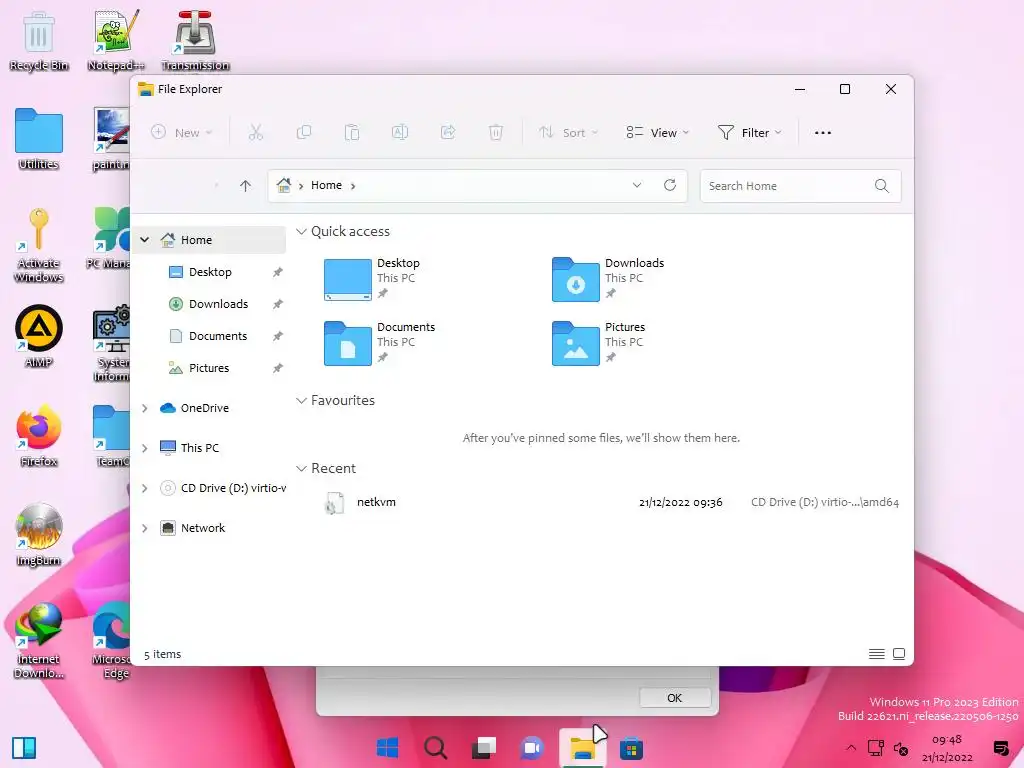
Task: Select the AIMP desktop shortcut
Action: (39, 336)
